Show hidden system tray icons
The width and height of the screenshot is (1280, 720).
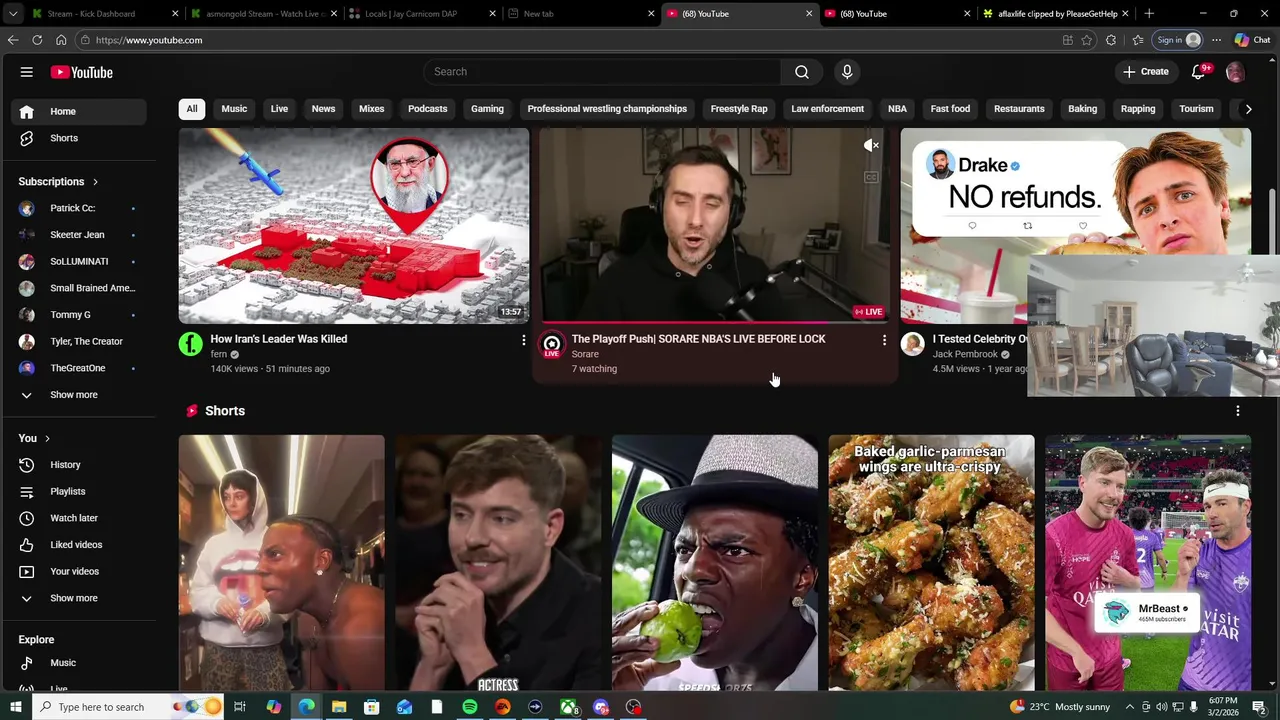(1130, 707)
